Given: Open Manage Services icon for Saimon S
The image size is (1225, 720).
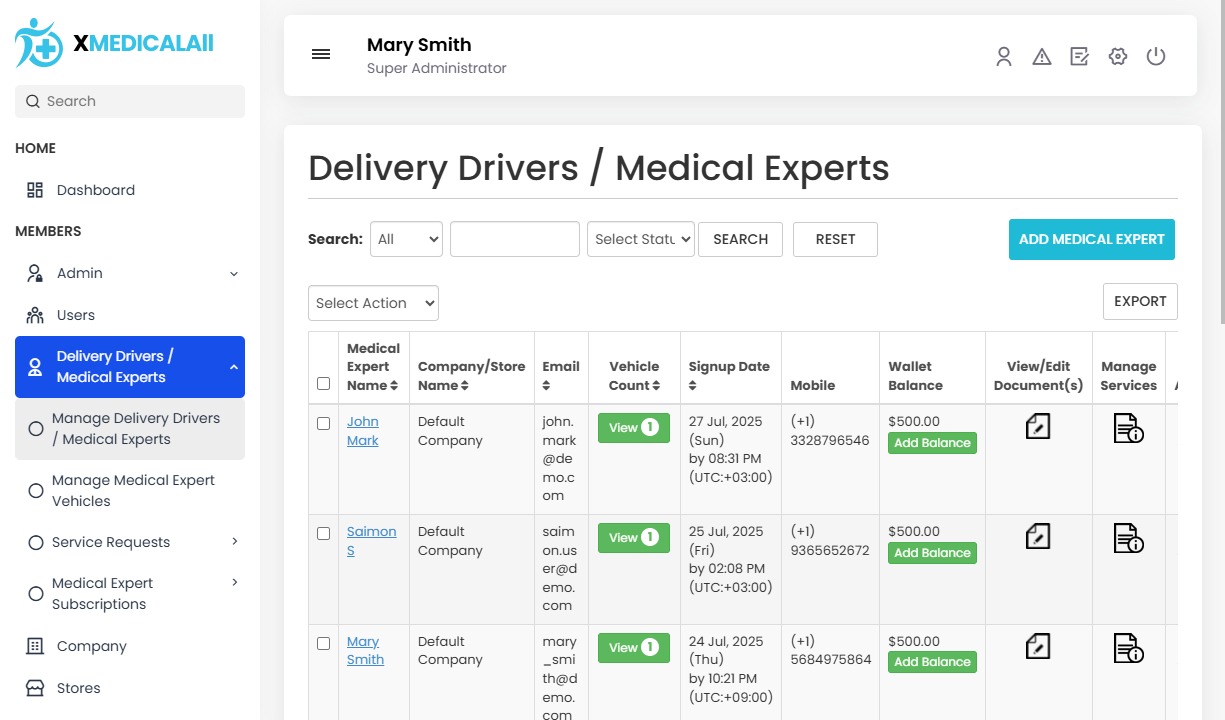Looking at the screenshot, I should point(1128,537).
